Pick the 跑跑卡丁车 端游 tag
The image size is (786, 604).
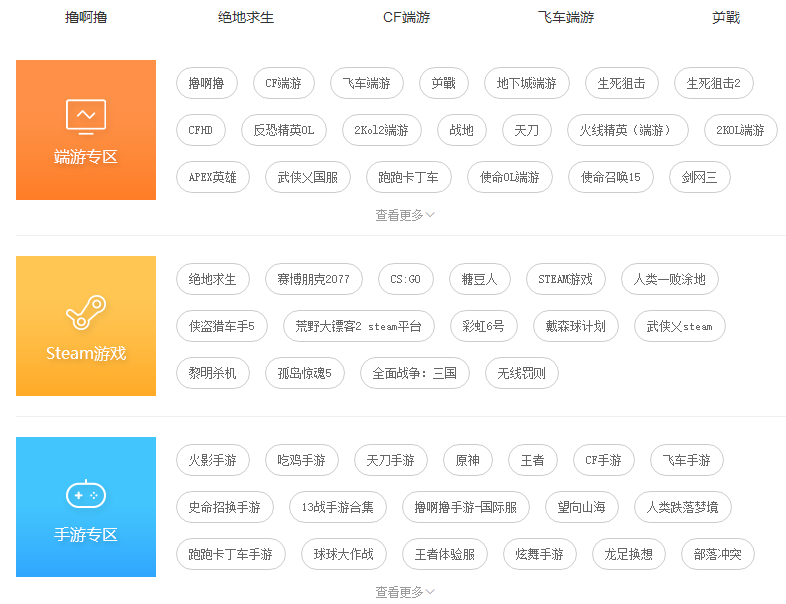[409, 177]
